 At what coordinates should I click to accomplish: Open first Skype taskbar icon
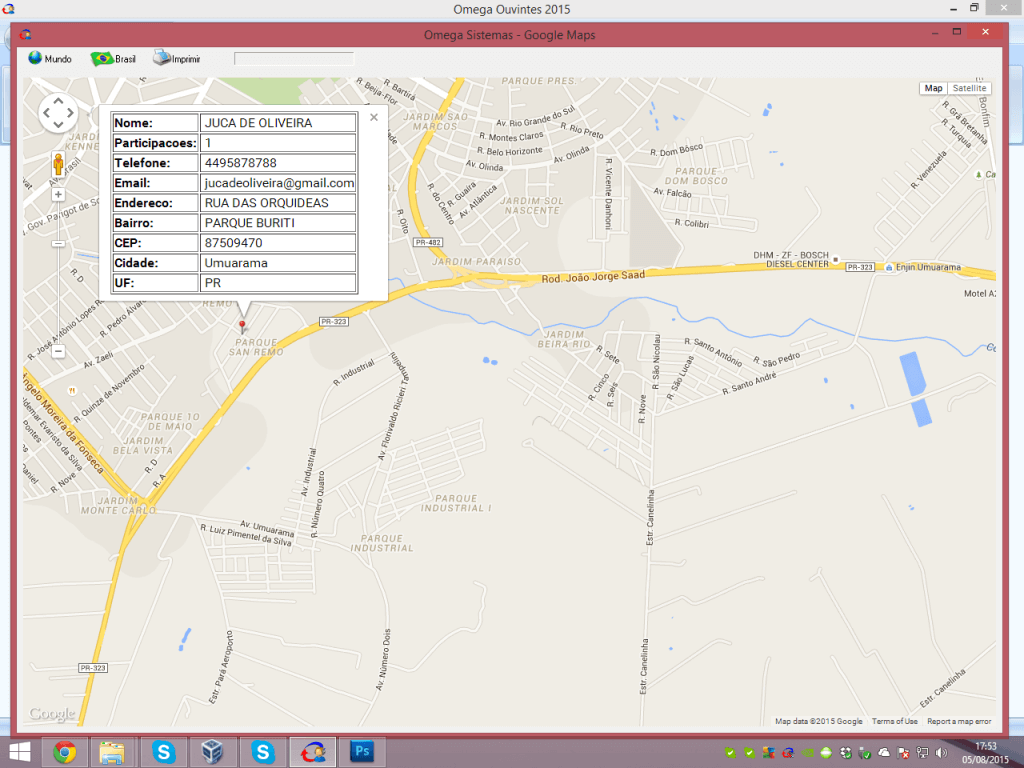pos(163,752)
